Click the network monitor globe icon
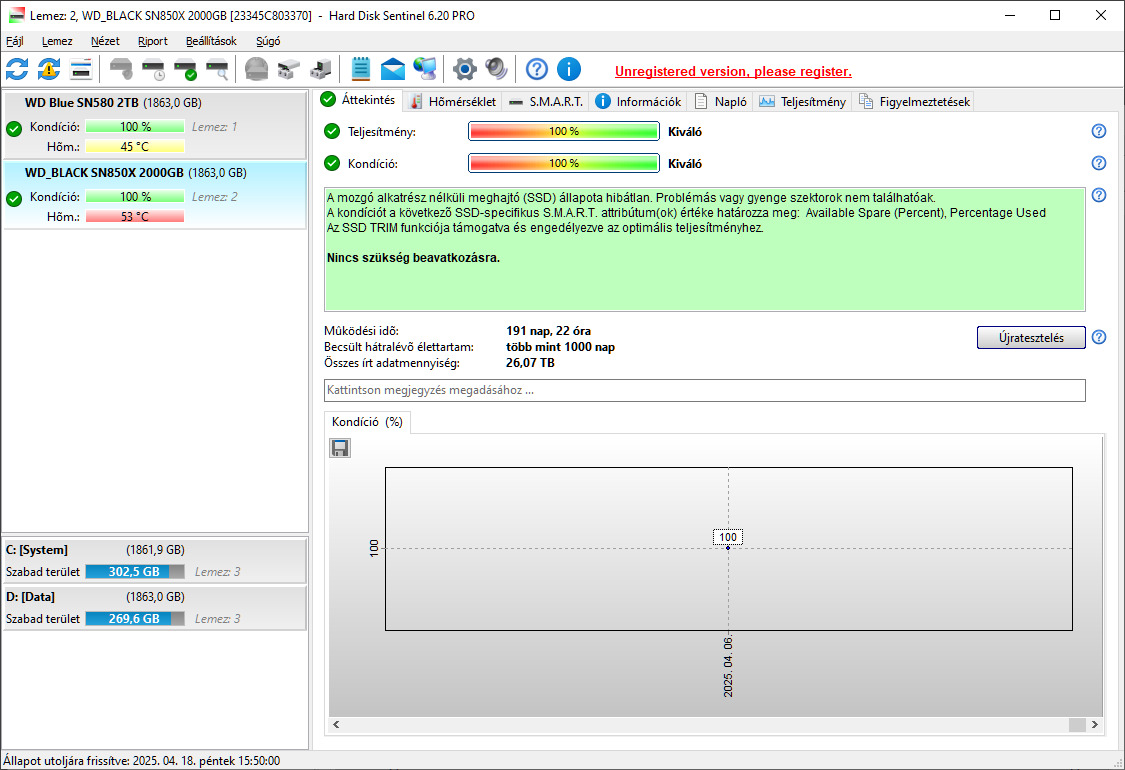The image size is (1125, 770). [425, 70]
